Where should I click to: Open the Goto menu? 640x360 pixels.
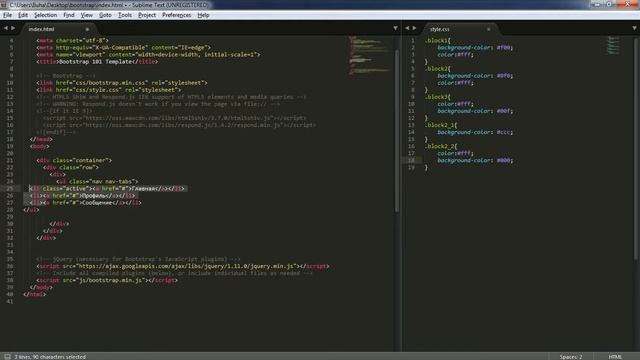coord(105,15)
